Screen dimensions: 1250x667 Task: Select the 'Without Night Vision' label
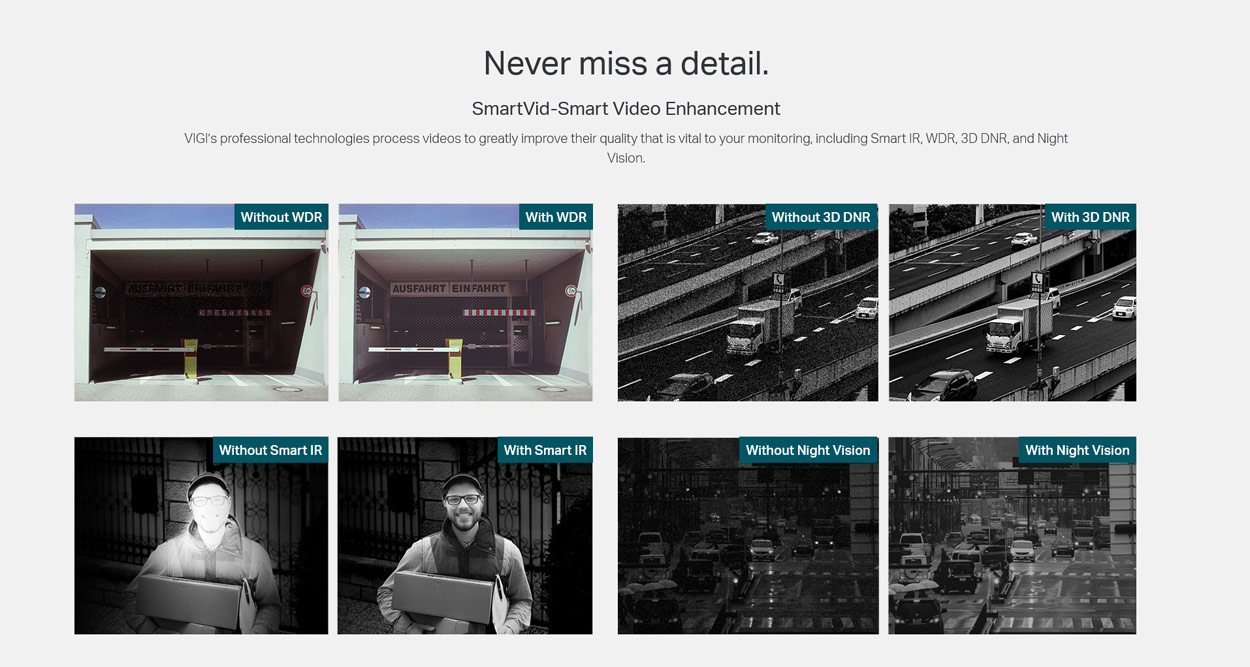click(808, 450)
